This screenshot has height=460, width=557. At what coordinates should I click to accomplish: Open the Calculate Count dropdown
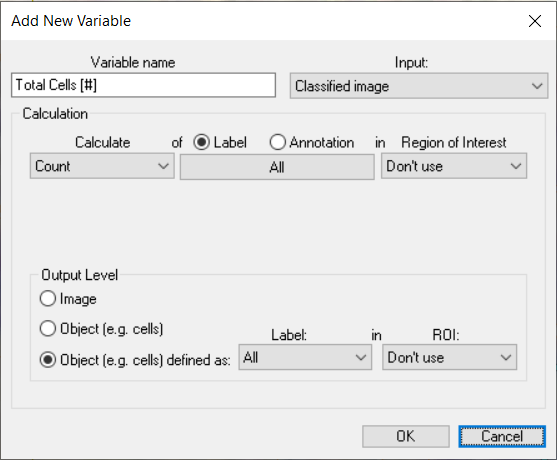102,166
